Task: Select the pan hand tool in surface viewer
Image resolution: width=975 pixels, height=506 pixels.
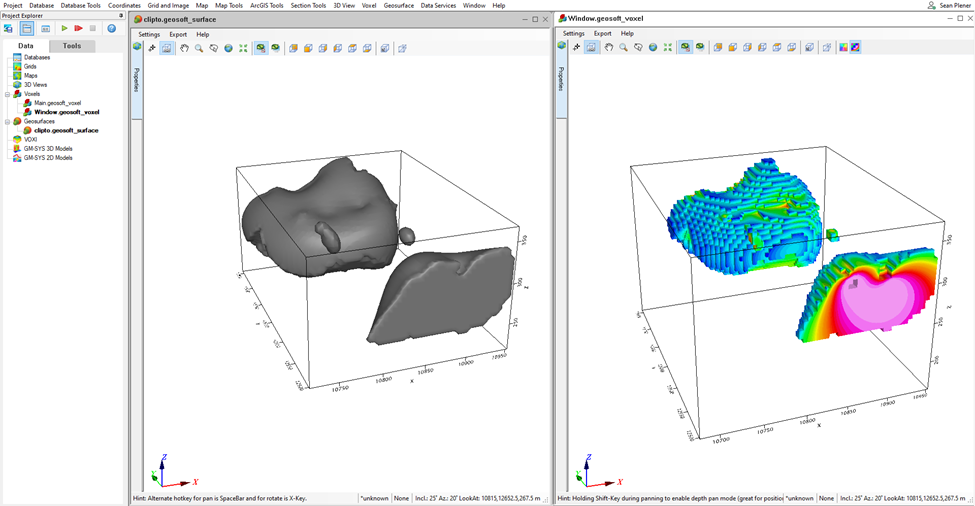Action: pos(184,48)
